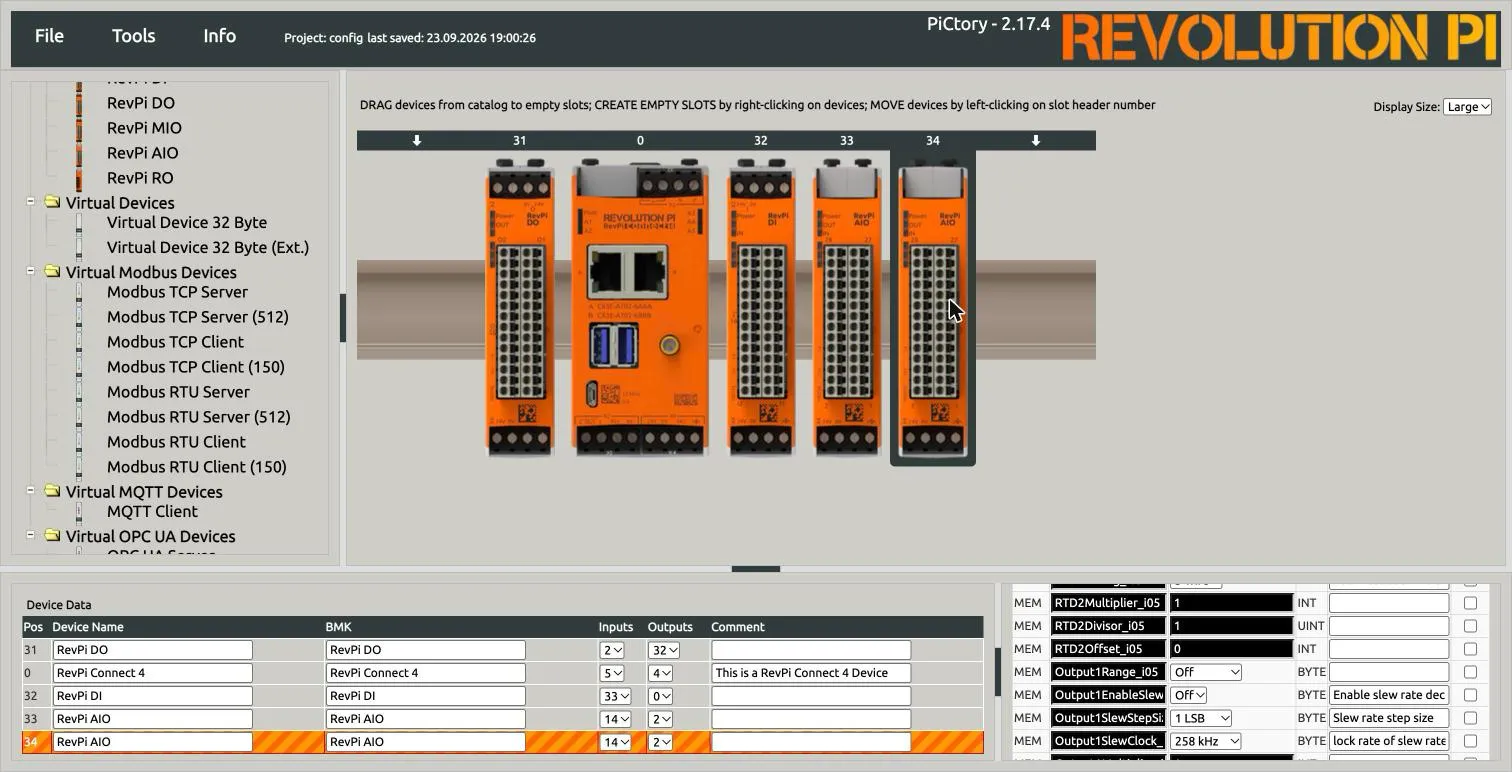This screenshot has width=1512, height=772.
Task: Collapse the Virtual MQTT Devices tree folder
Action: point(30,490)
